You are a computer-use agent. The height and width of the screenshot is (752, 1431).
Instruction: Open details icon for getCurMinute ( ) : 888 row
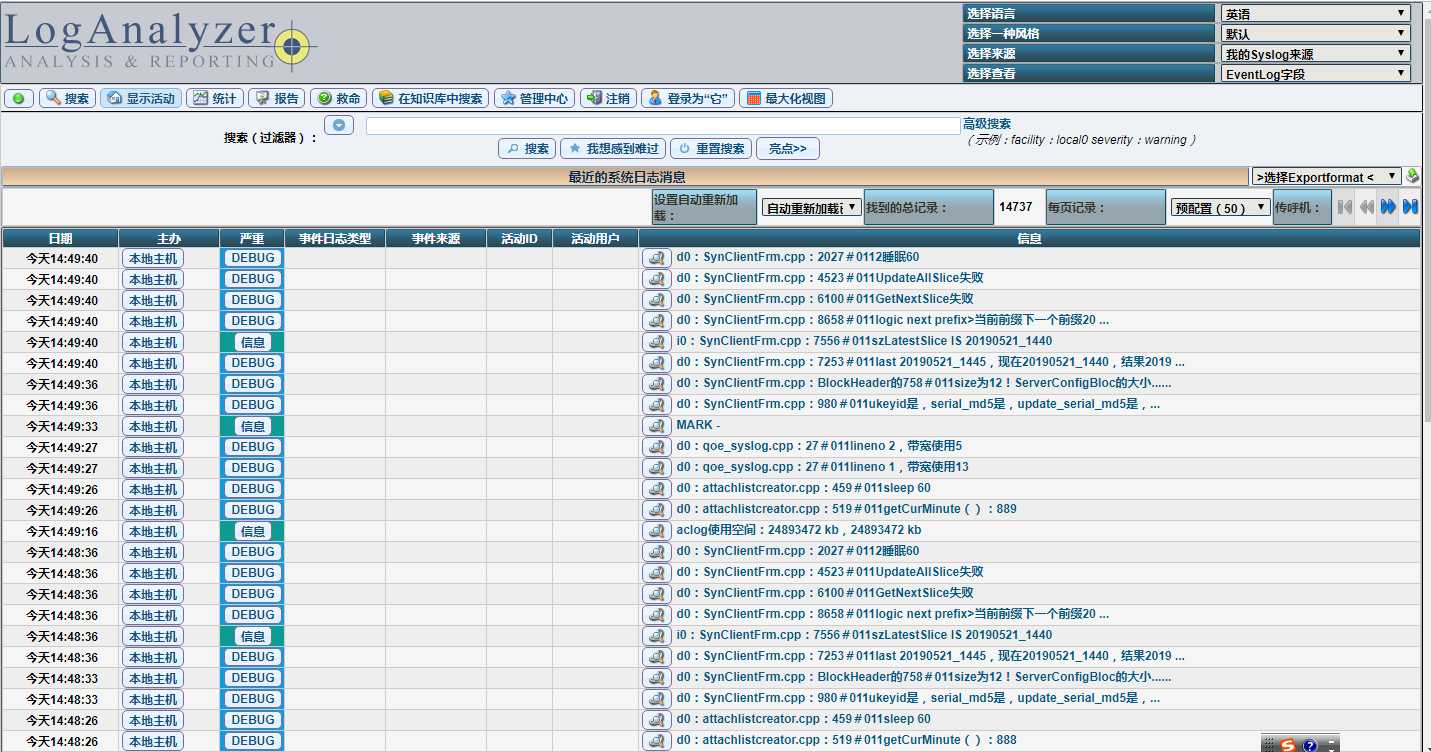coord(656,741)
